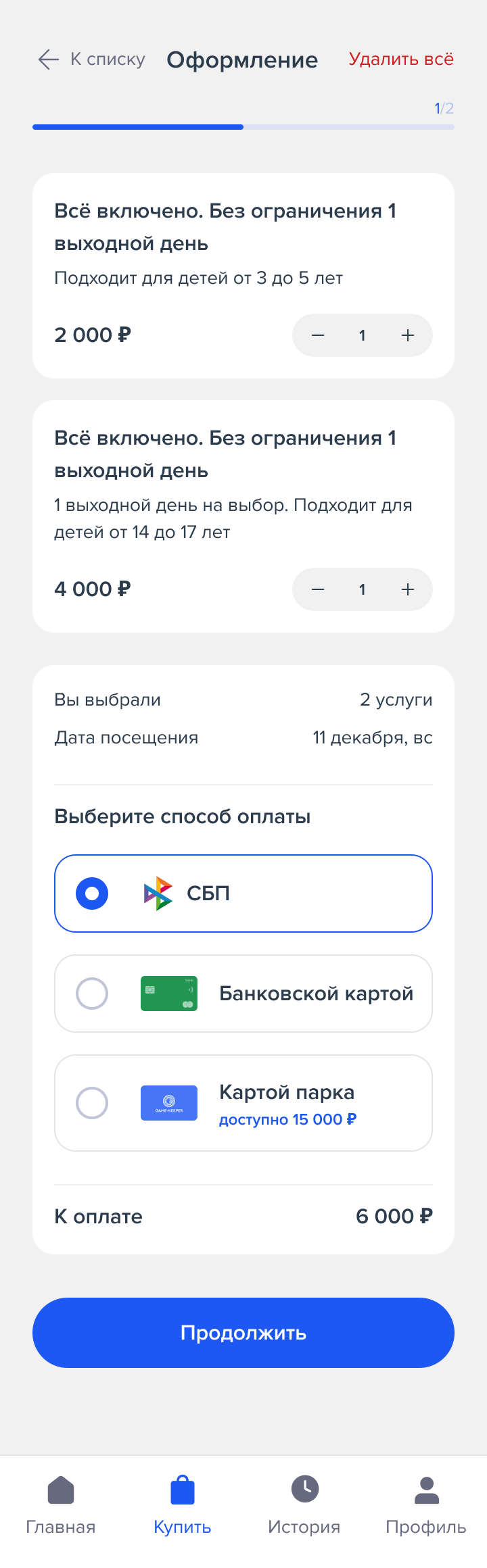Increase quantity of 4 000 ₽ ticket
The image size is (487, 1568).
pos(408,589)
